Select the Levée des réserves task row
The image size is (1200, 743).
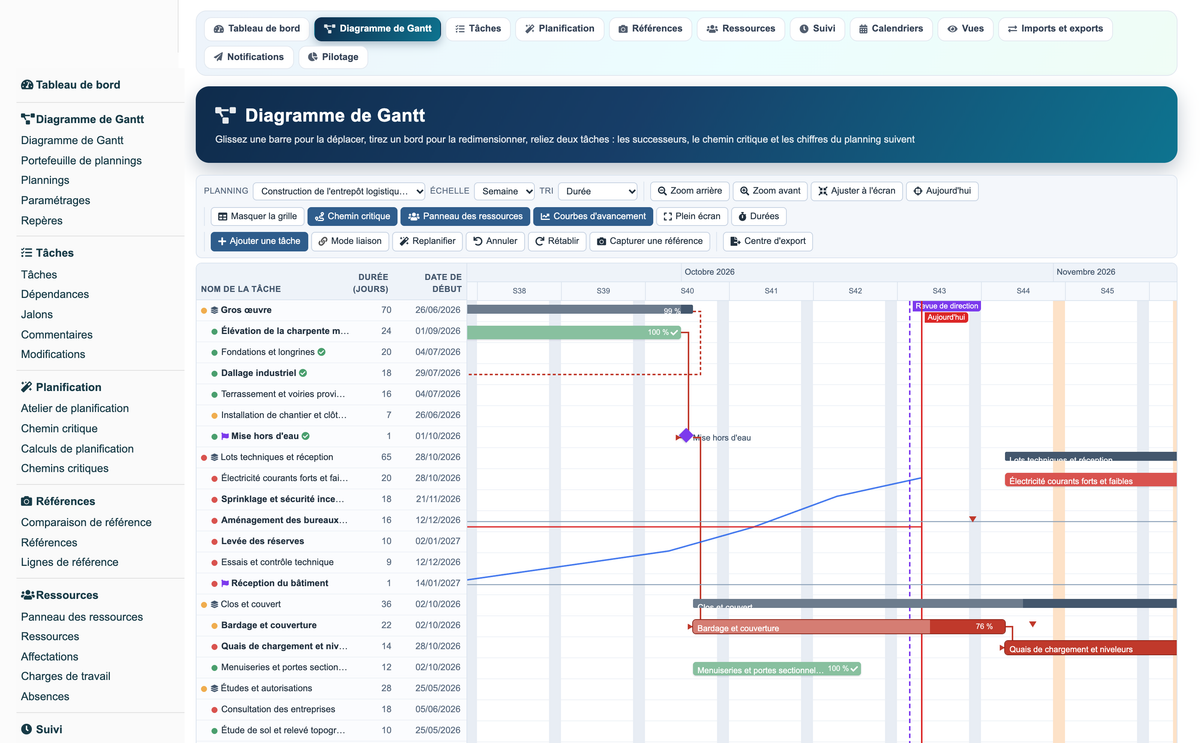click(332, 541)
